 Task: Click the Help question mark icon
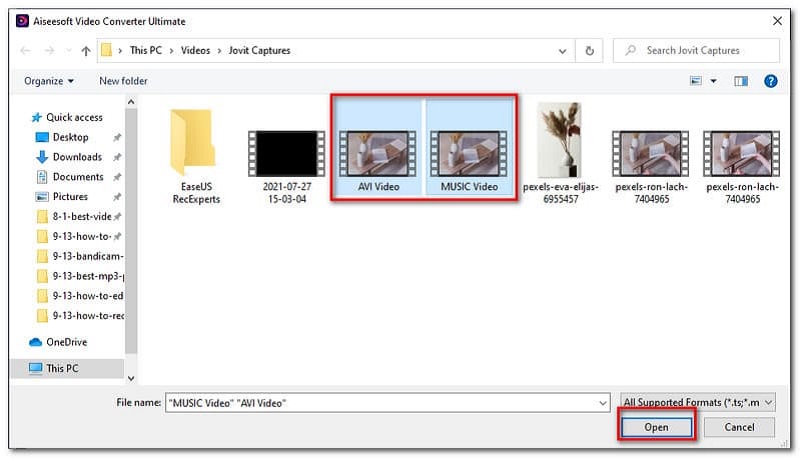click(x=770, y=81)
